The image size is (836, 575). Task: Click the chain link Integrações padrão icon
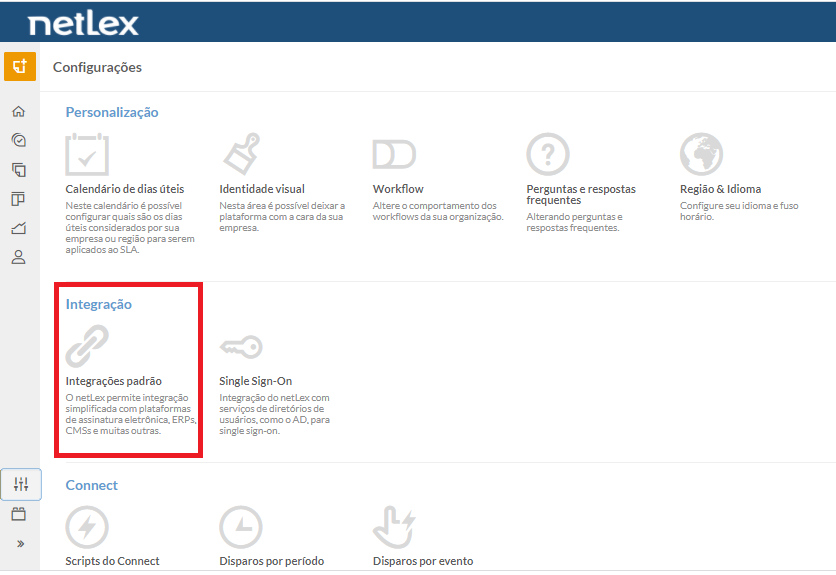point(87,347)
